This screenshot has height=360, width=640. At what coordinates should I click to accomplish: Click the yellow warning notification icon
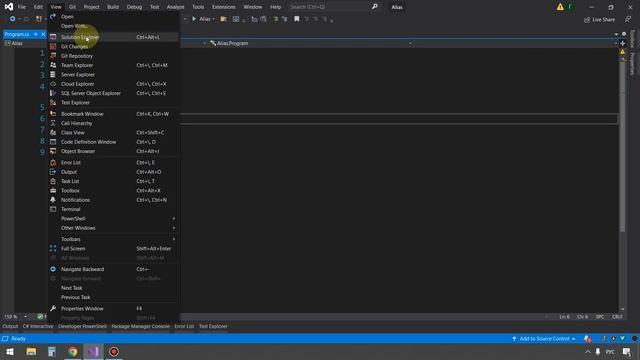point(560,7)
